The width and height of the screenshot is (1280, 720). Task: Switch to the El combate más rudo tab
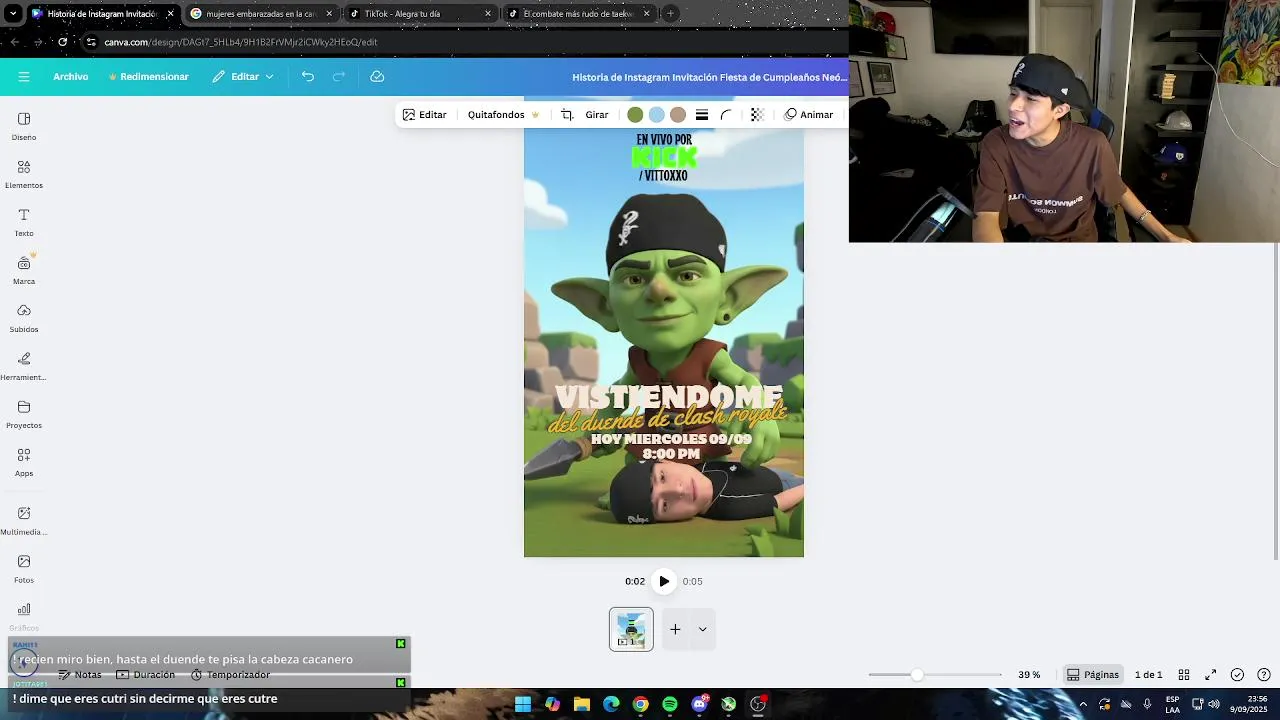click(579, 14)
